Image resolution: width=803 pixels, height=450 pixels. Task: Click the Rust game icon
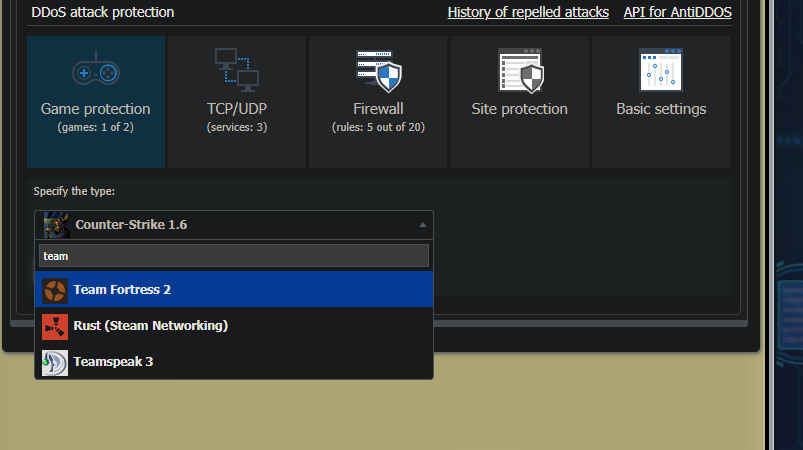(55, 327)
